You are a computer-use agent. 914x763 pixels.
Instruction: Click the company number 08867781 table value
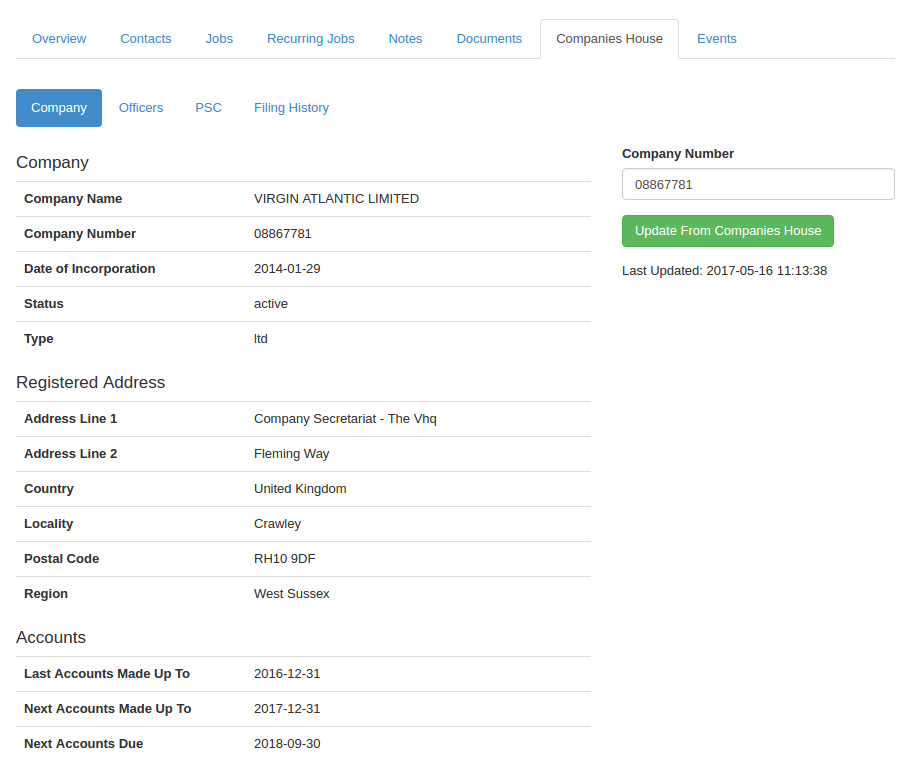283,234
